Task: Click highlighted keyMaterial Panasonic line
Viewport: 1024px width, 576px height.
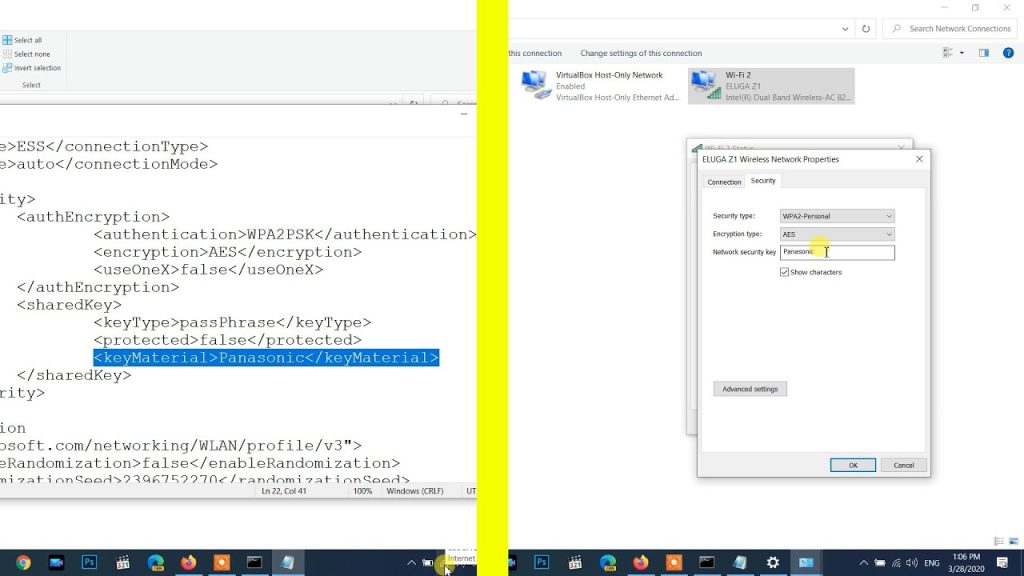Action: pyautogui.click(x=266, y=358)
